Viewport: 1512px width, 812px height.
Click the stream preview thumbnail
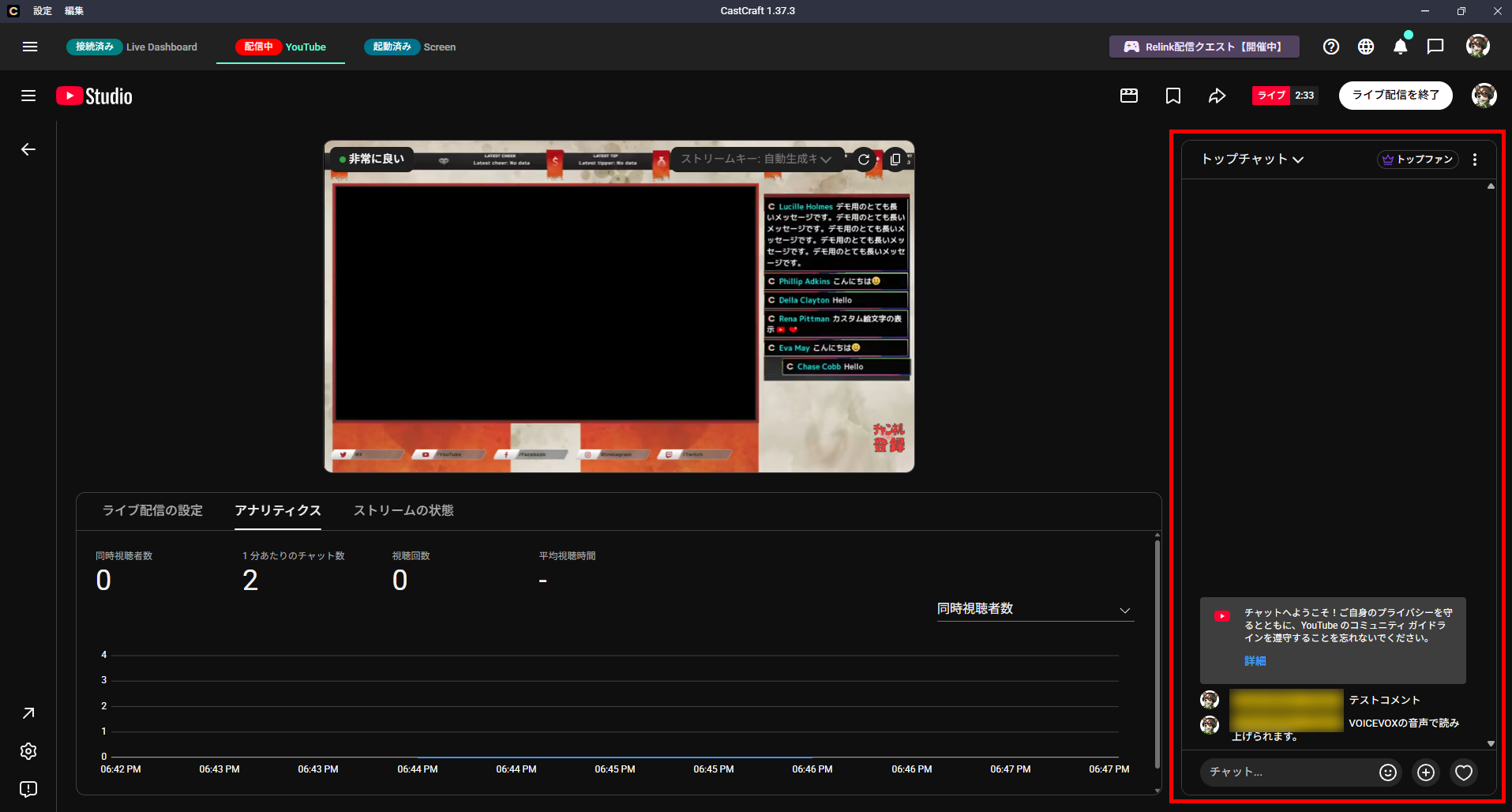pyautogui.click(x=619, y=306)
